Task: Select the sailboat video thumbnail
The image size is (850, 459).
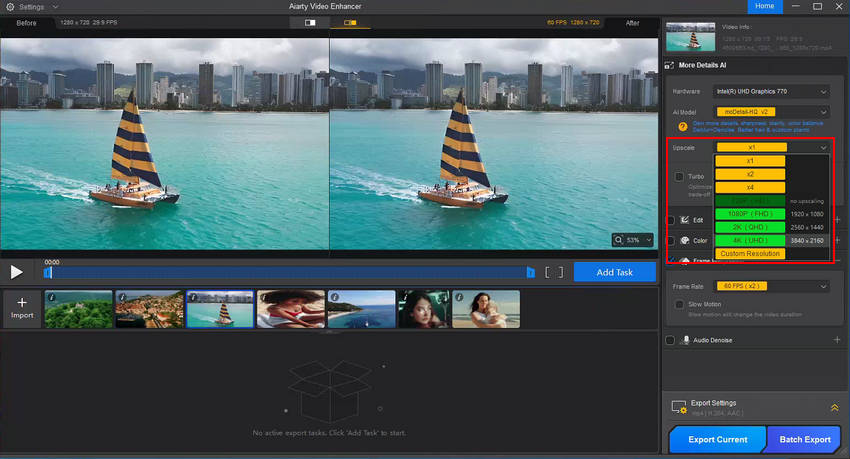Action: [x=220, y=309]
